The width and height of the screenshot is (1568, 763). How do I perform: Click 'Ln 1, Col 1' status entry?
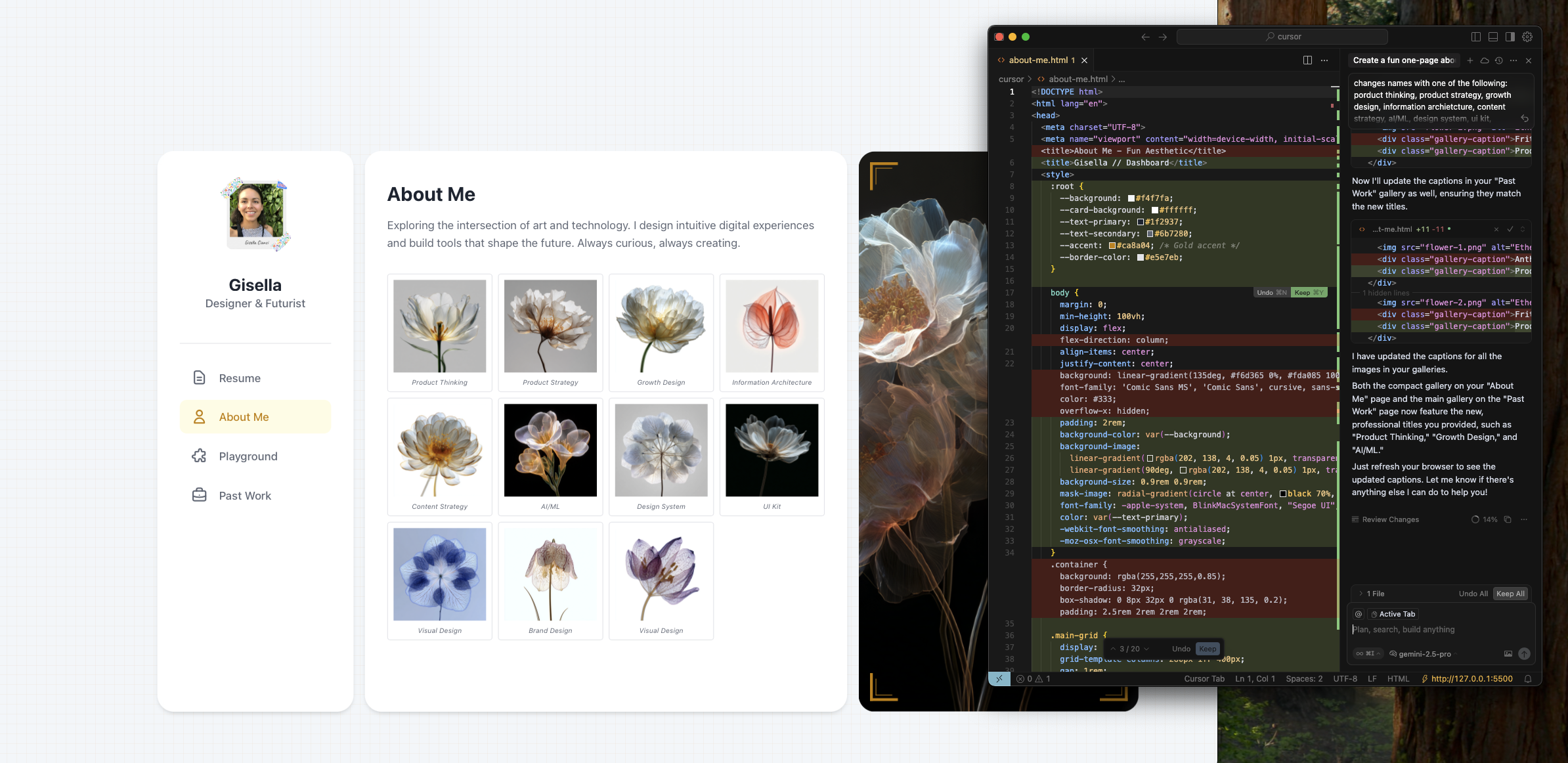[x=1255, y=679]
